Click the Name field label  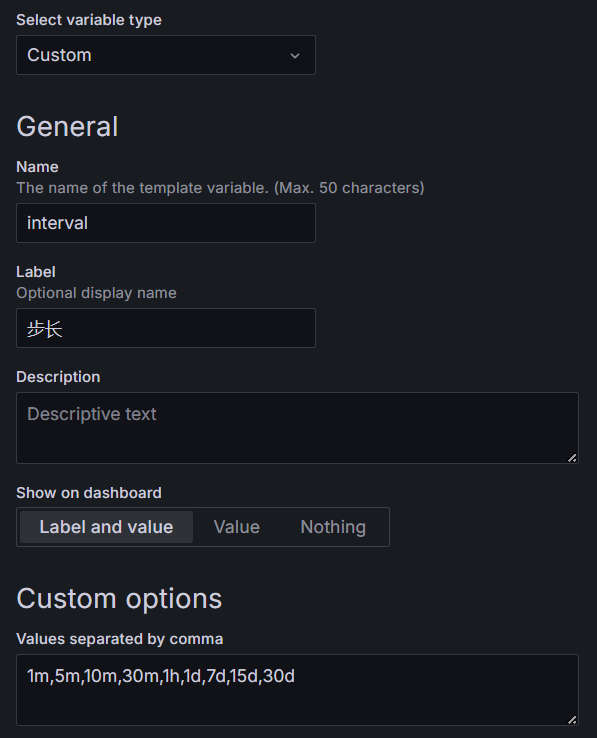tap(37, 167)
